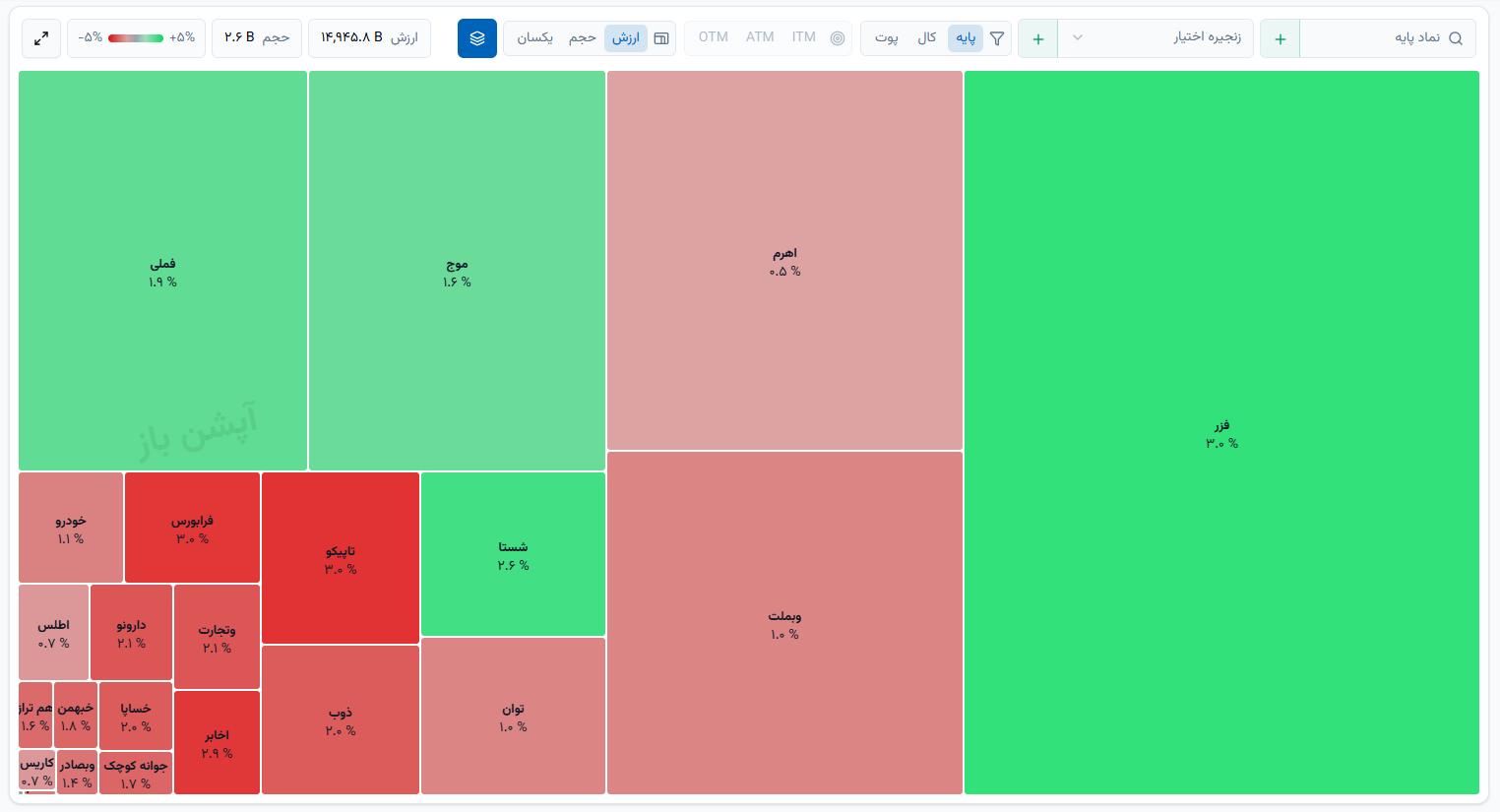
Task: Click the وتجارت treemap tile
Action: [x=217, y=637]
